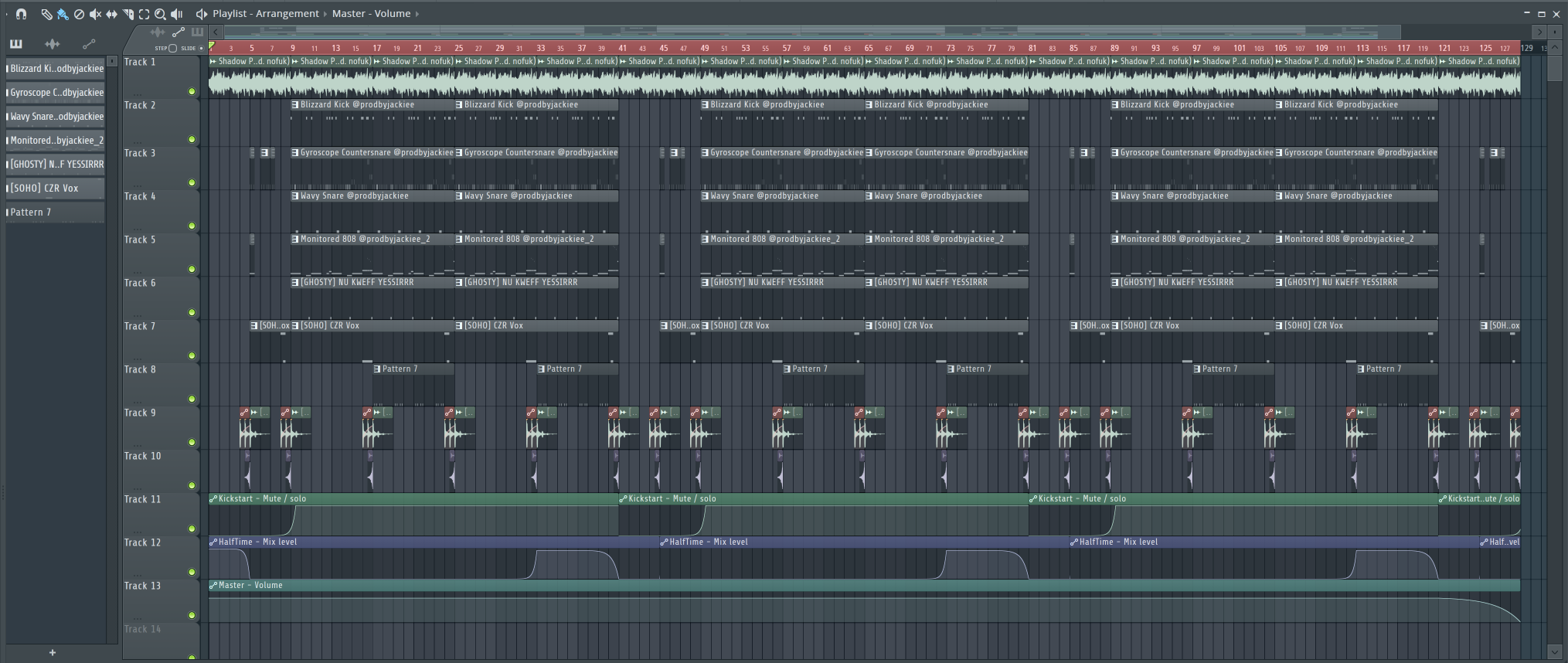Expand the arrow after Master - Volume
The height and width of the screenshot is (663, 1568).
(417, 14)
